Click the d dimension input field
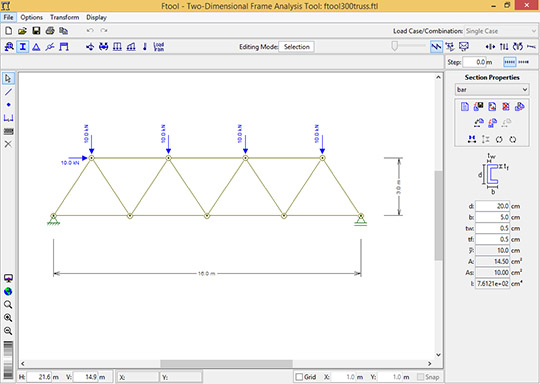540x384 pixels. coord(492,206)
